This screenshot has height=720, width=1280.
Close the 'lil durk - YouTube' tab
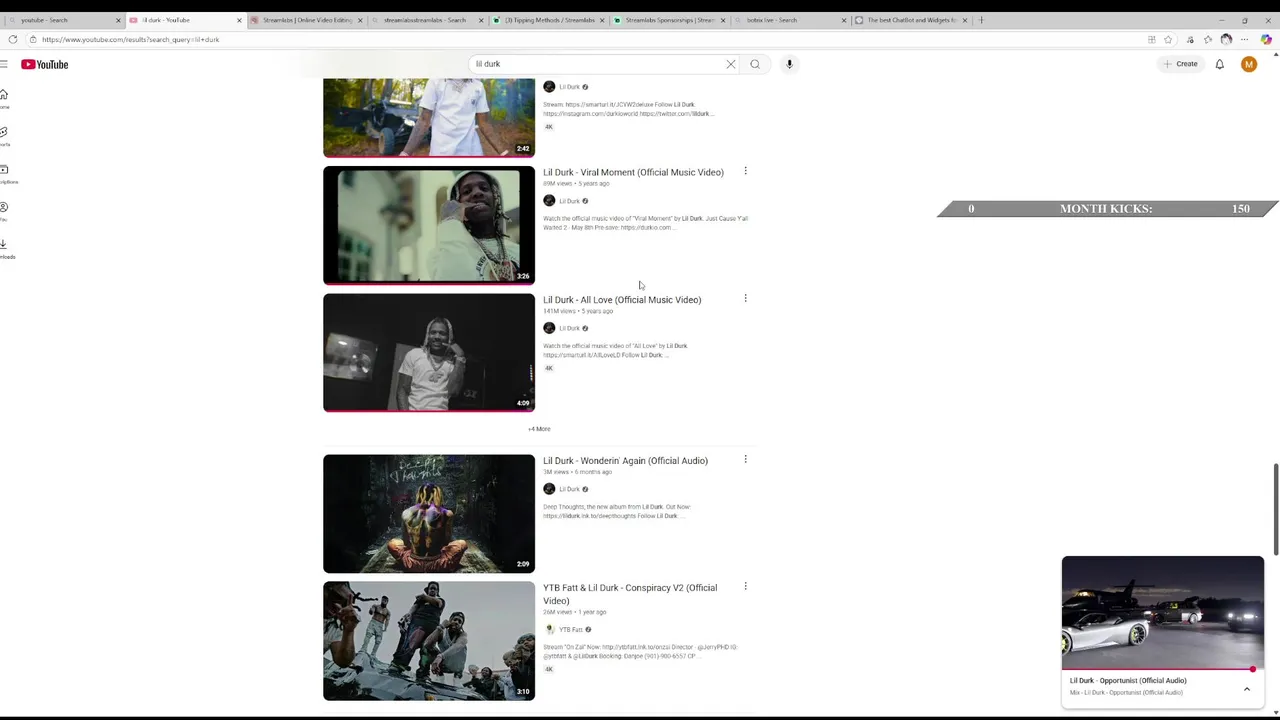[239, 20]
